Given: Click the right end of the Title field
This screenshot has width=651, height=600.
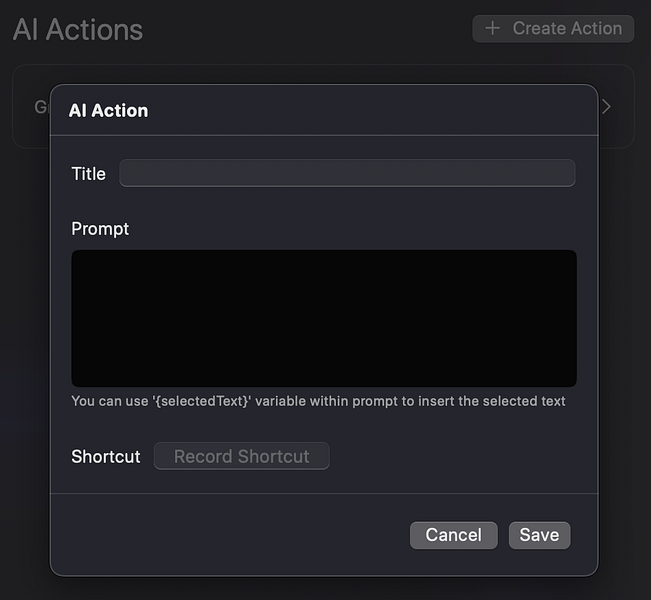Looking at the screenshot, I should 563,173.
